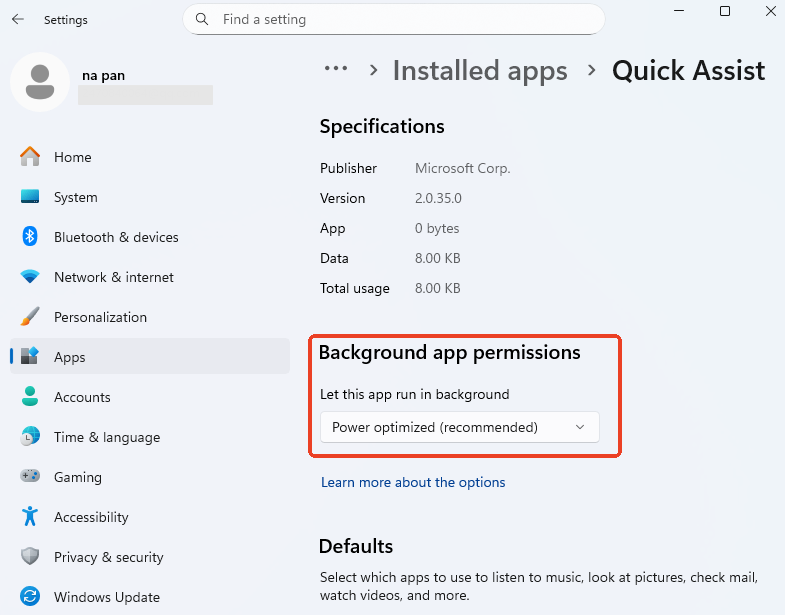Go back with the back arrow
785x615 pixels.
[x=18, y=19]
